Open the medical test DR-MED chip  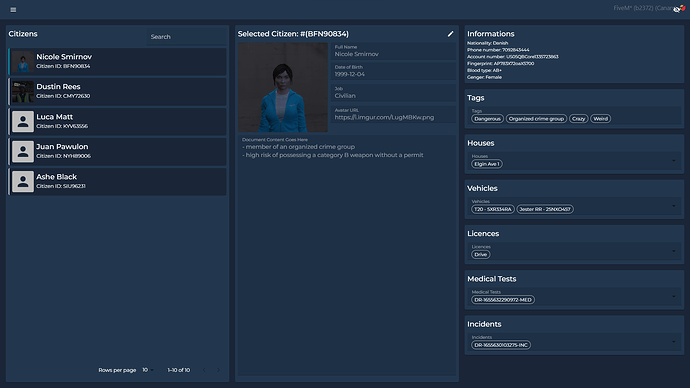click(x=503, y=300)
